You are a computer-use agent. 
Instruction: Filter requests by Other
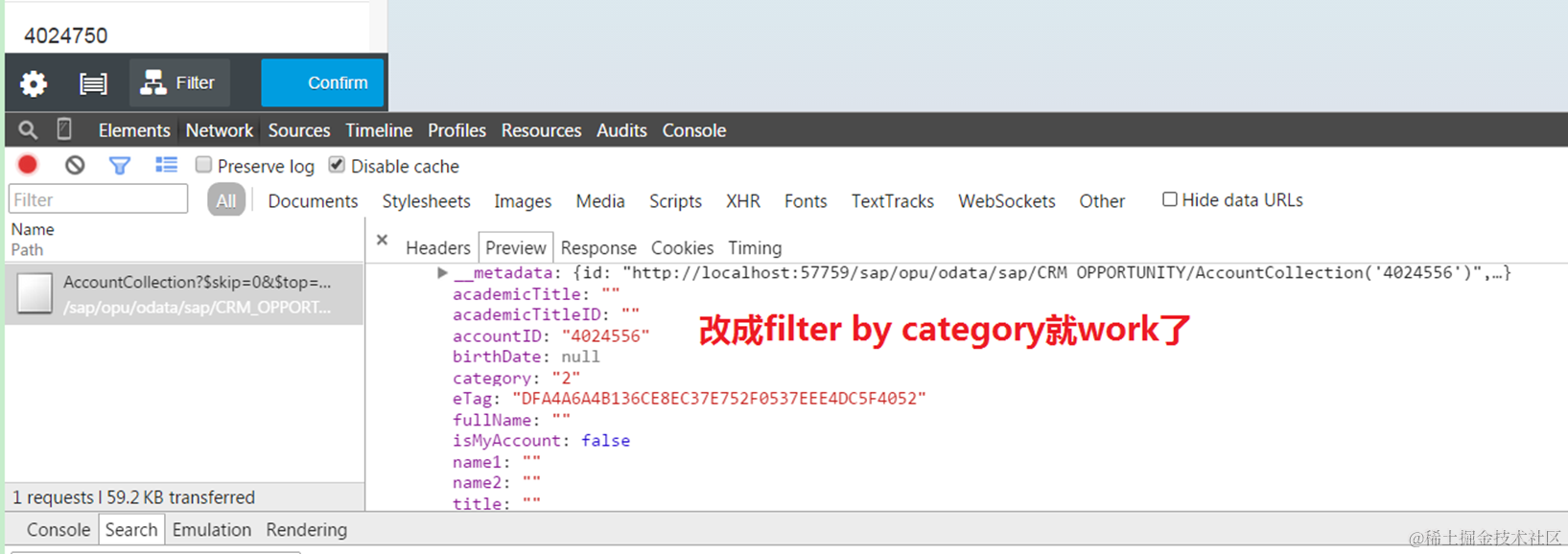coord(1102,201)
